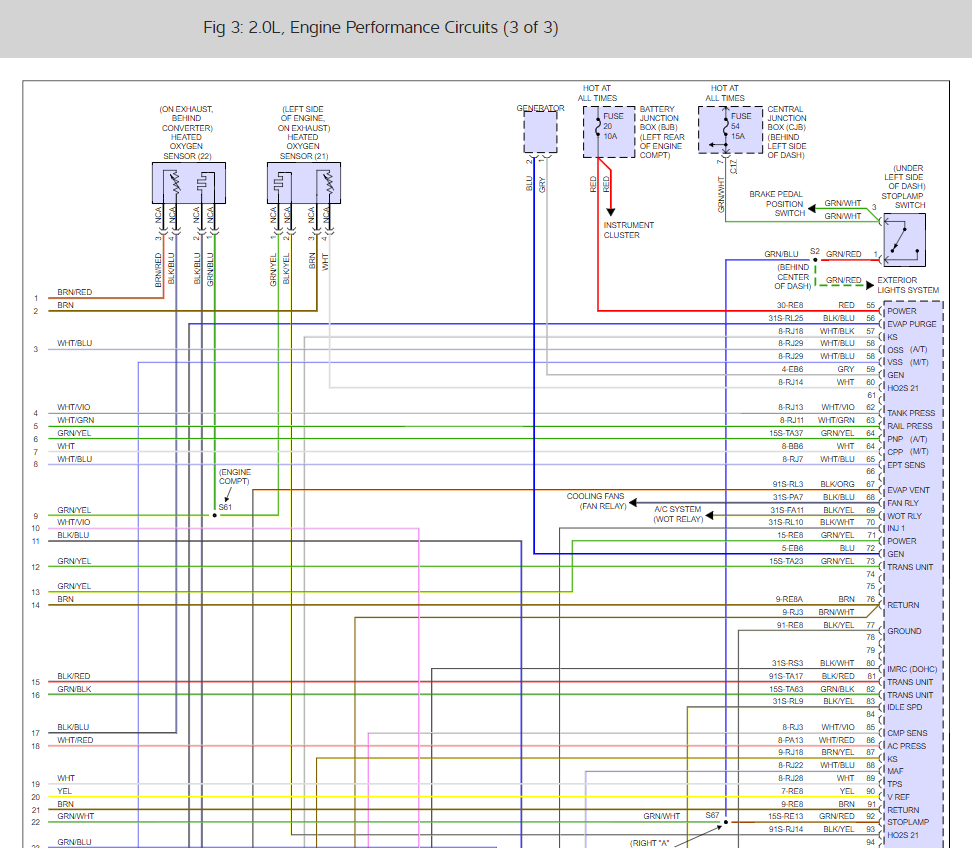This screenshot has width=972, height=861.
Task: Click the S61 splice point
Action: click(x=215, y=515)
